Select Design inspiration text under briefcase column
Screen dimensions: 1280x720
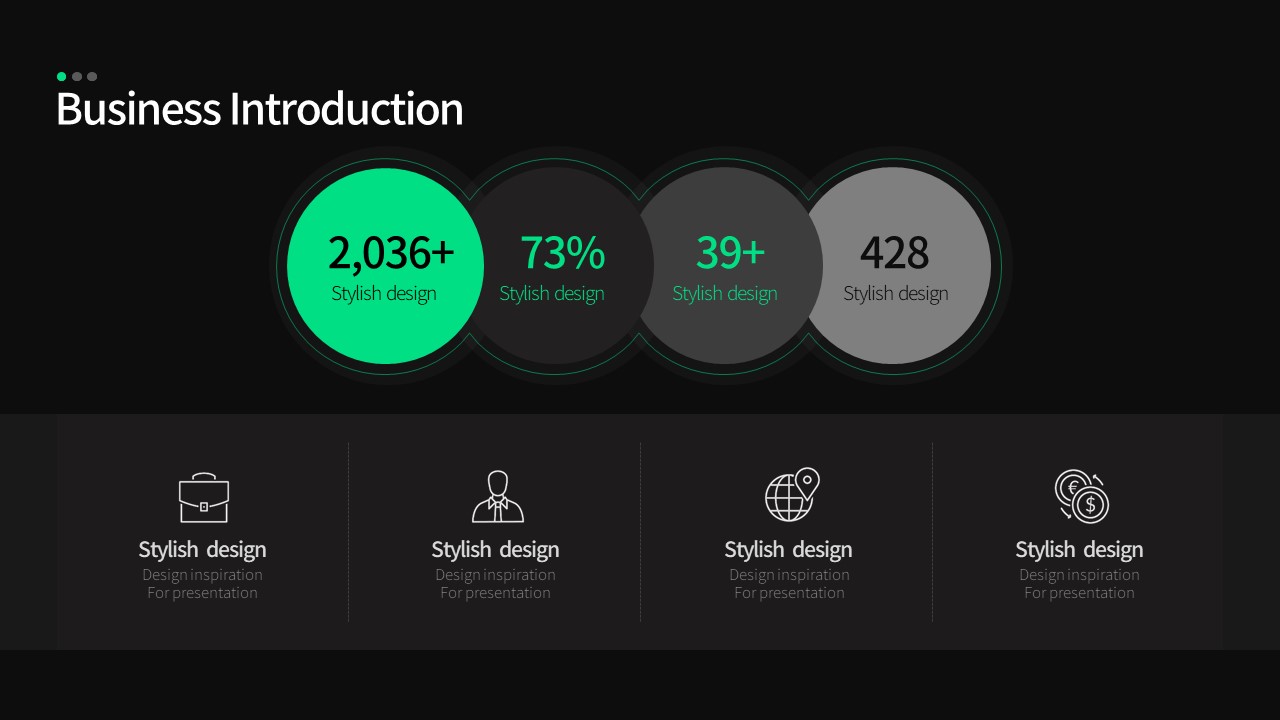[202, 575]
